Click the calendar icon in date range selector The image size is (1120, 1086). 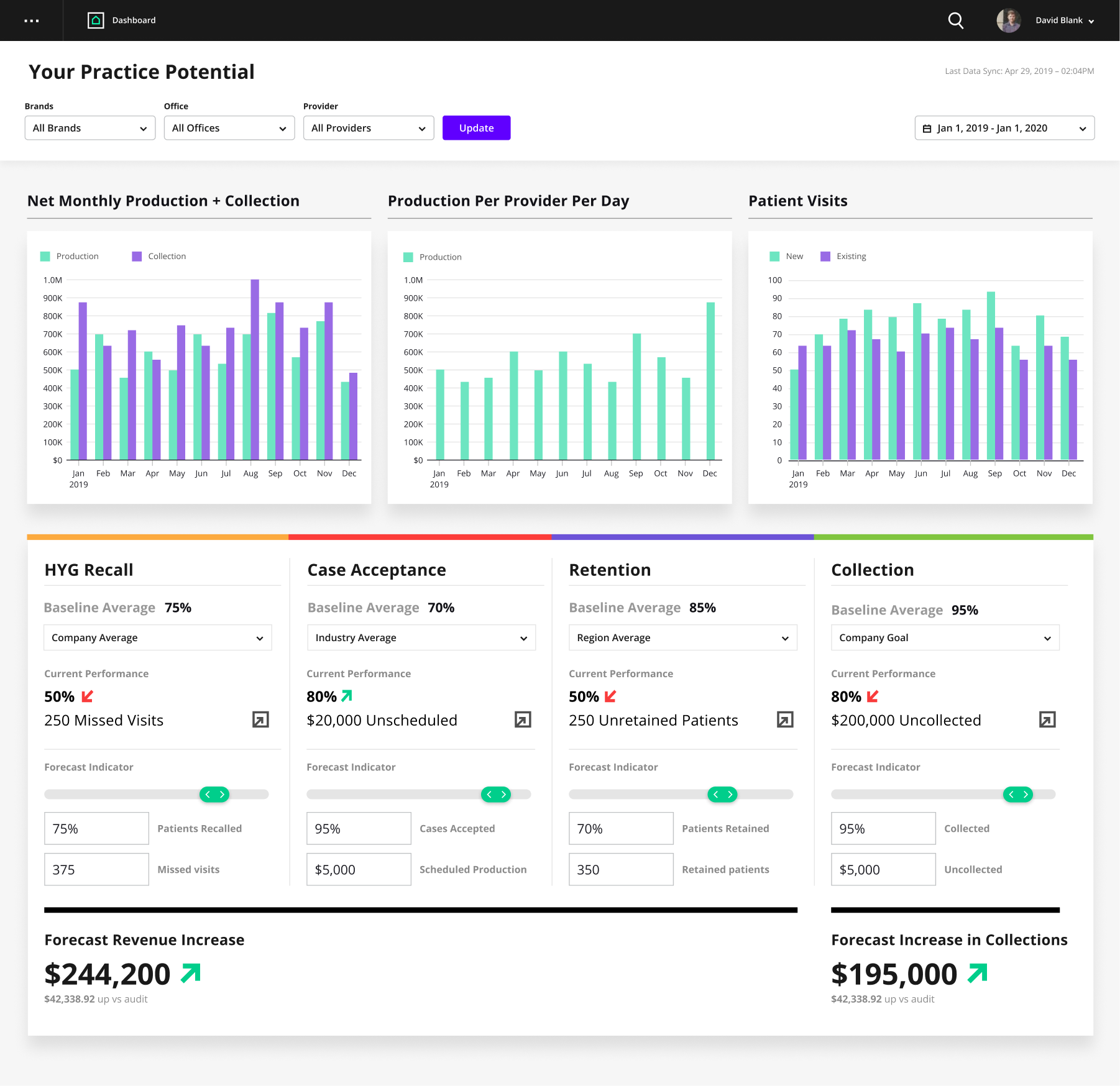point(929,128)
